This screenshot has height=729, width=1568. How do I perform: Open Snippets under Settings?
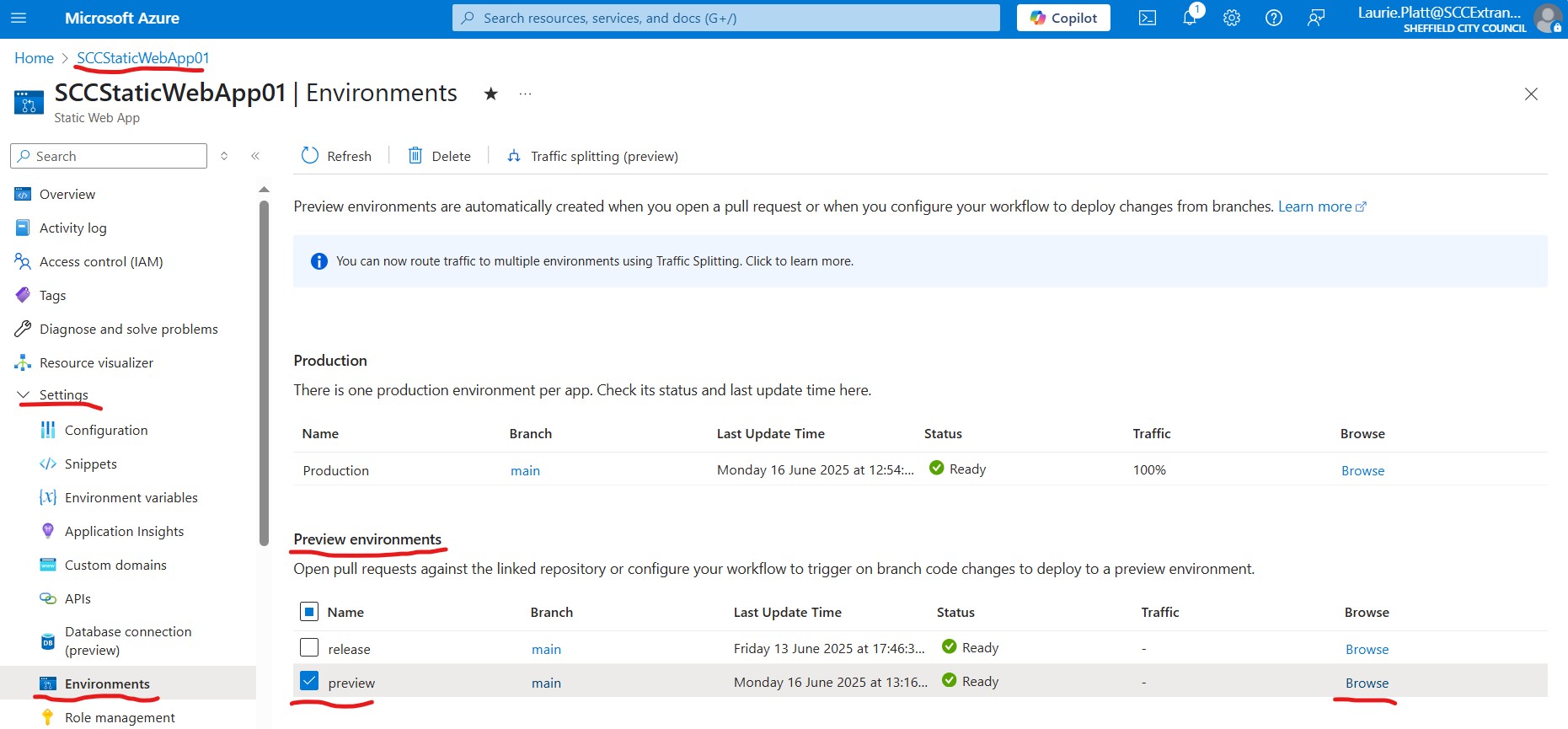(x=91, y=464)
